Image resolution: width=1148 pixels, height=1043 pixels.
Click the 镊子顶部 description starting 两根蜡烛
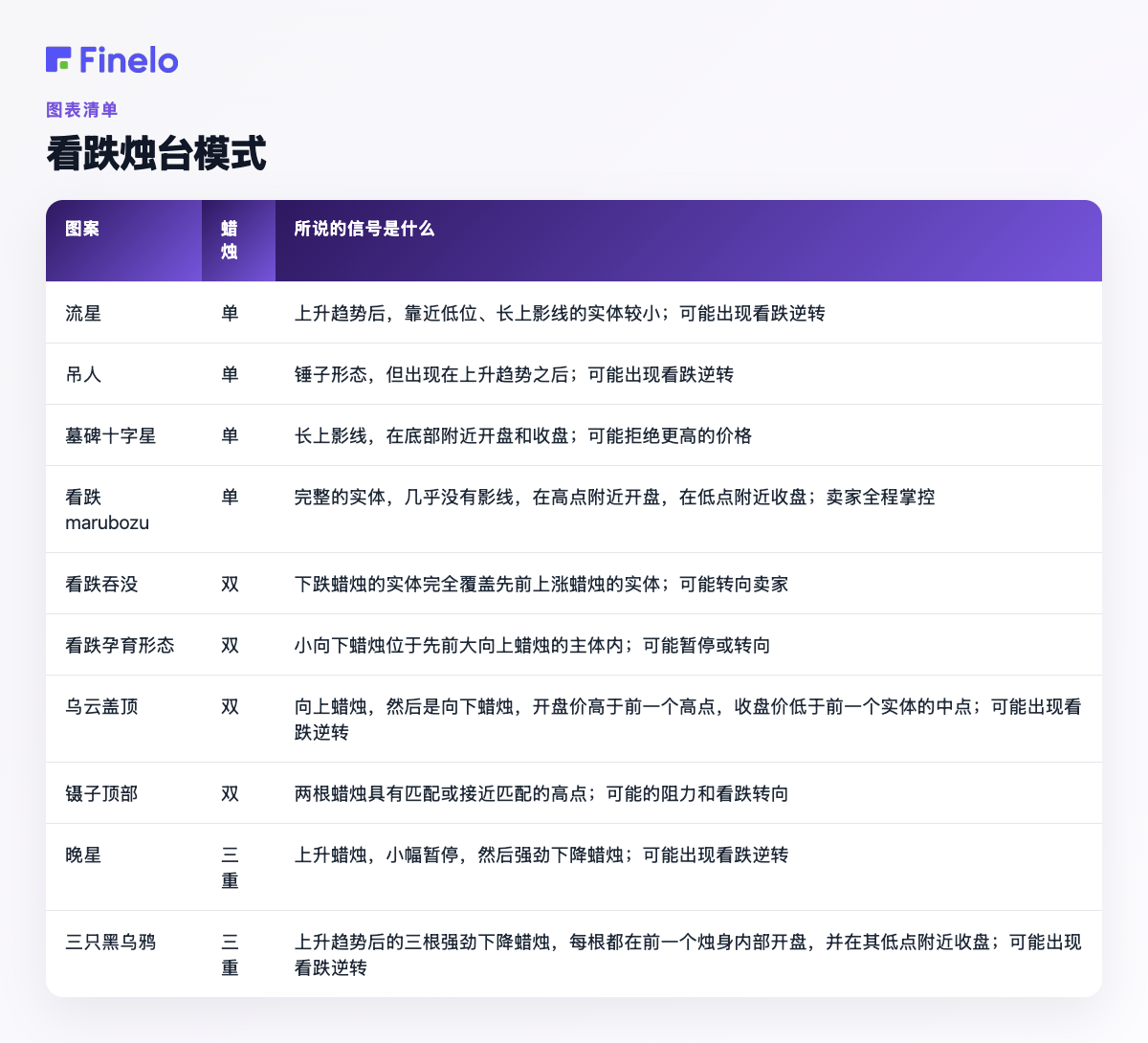tap(541, 793)
